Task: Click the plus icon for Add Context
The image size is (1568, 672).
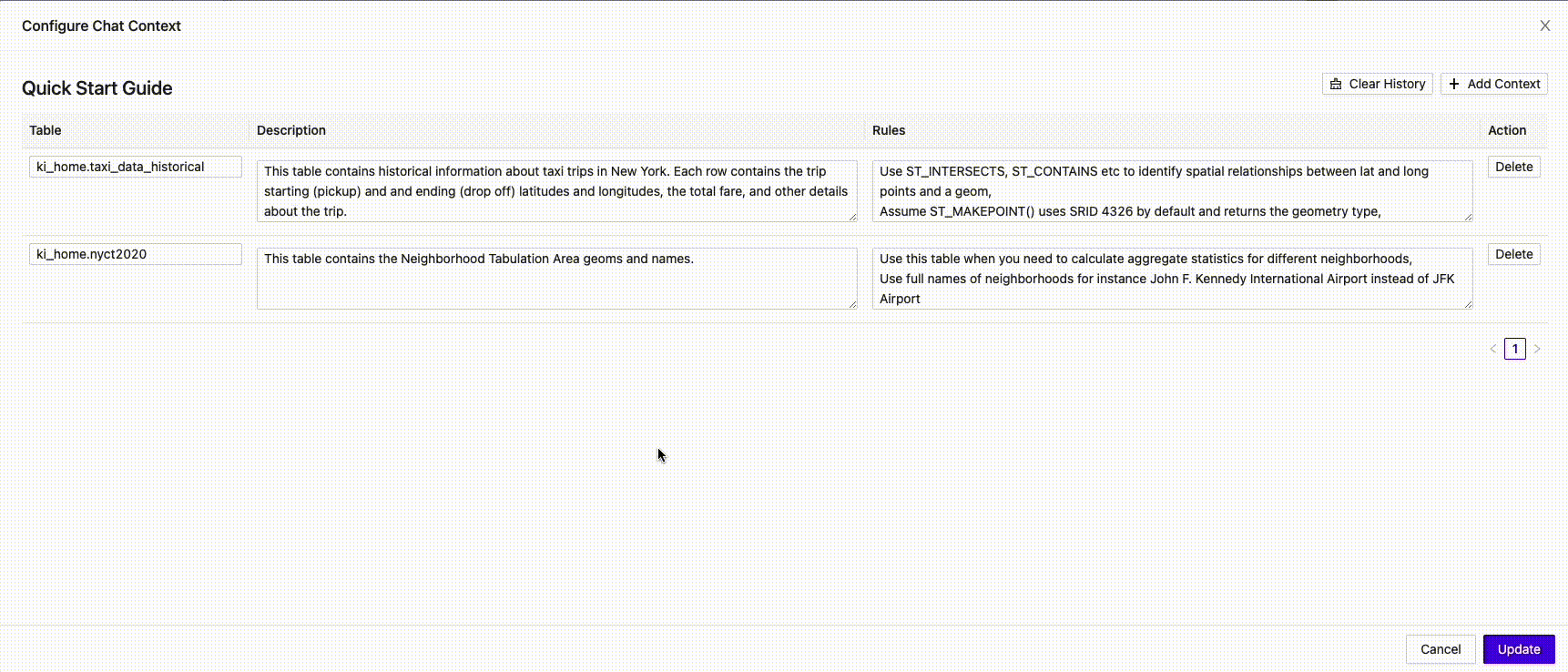Action: coord(1454,84)
